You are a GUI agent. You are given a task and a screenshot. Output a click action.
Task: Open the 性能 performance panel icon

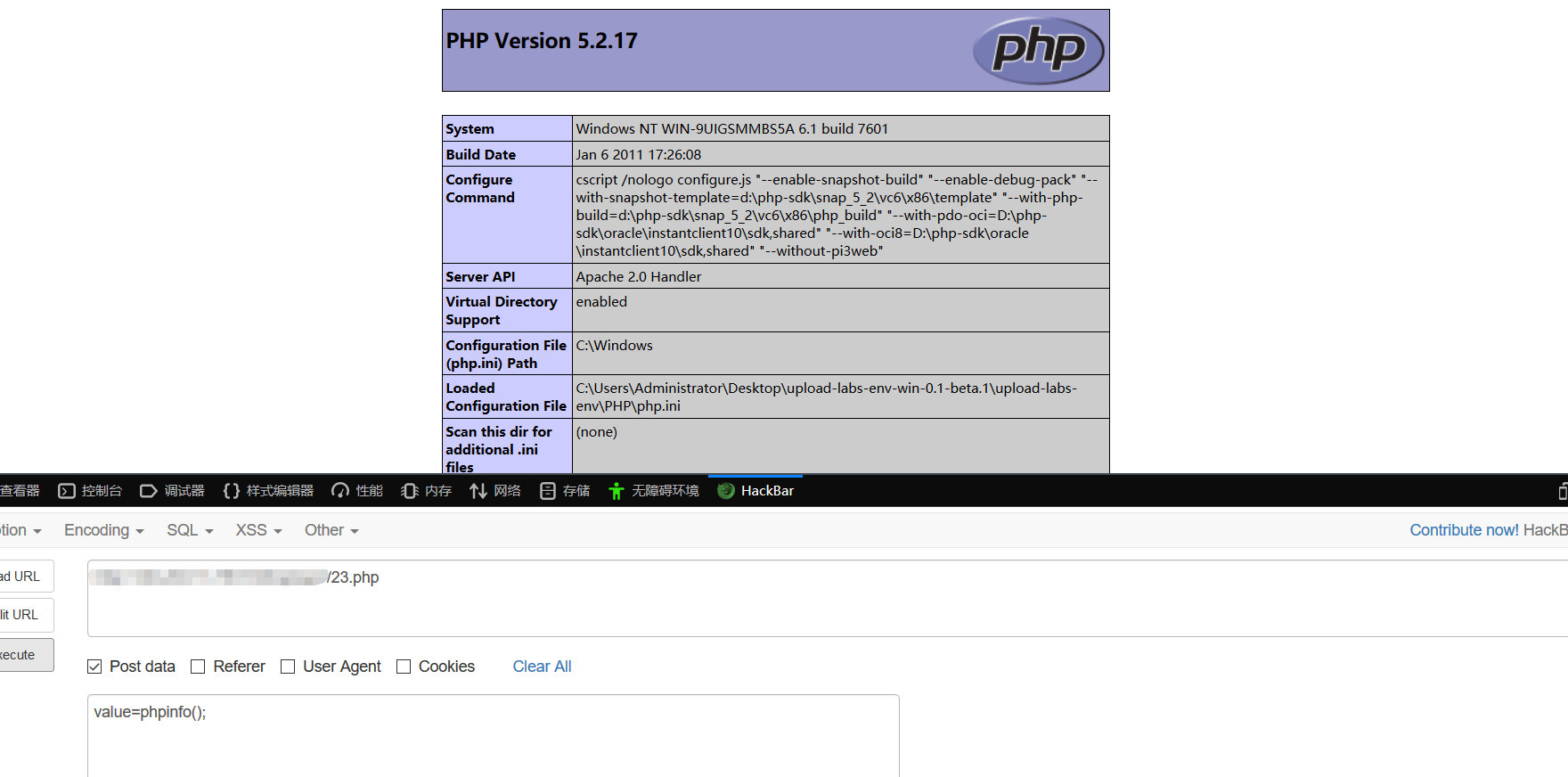pos(340,491)
